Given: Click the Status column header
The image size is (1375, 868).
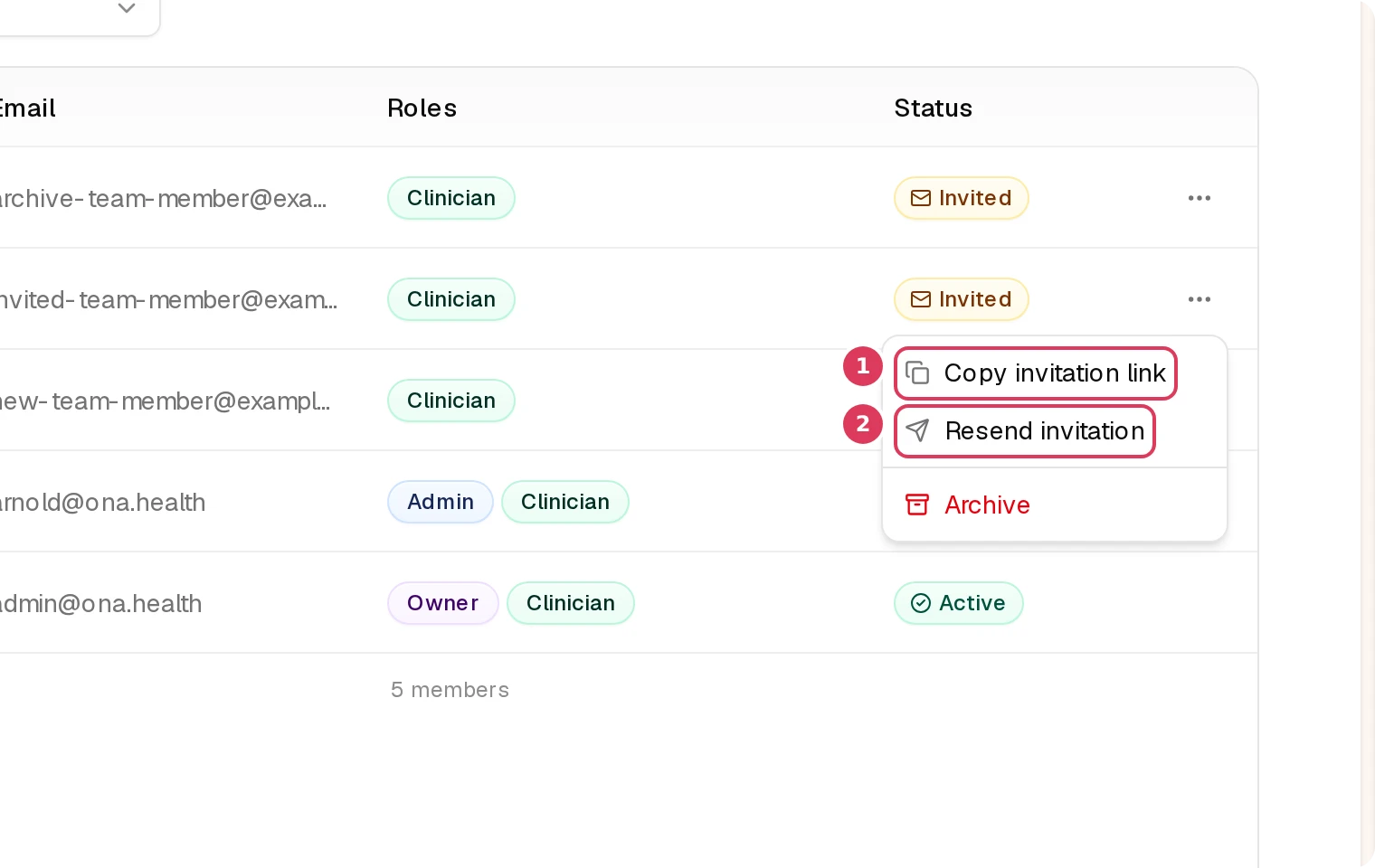Looking at the screenshot, I should [x=933, y=108].
